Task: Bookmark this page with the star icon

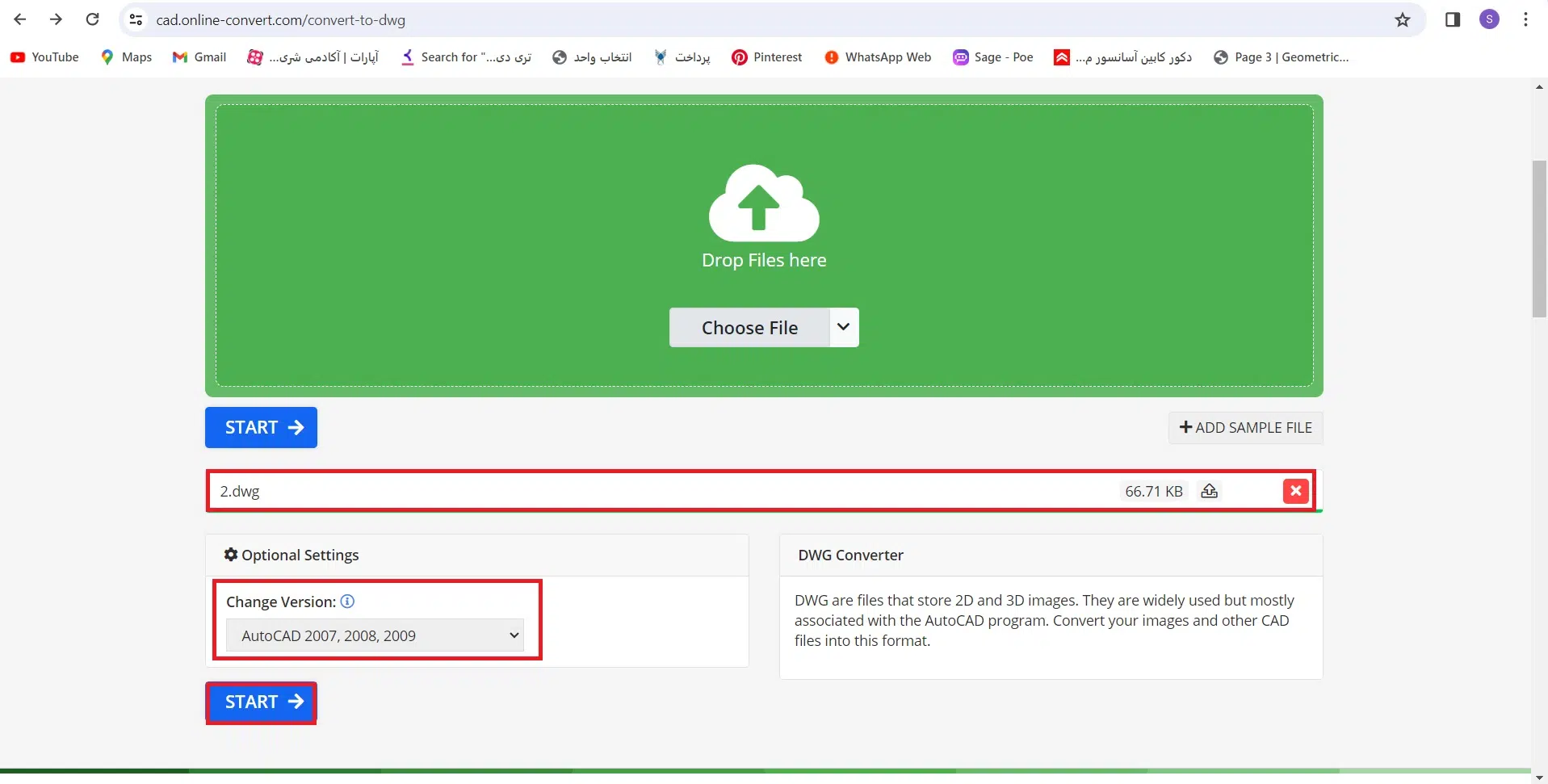Action: click(x=1403, y=20)
